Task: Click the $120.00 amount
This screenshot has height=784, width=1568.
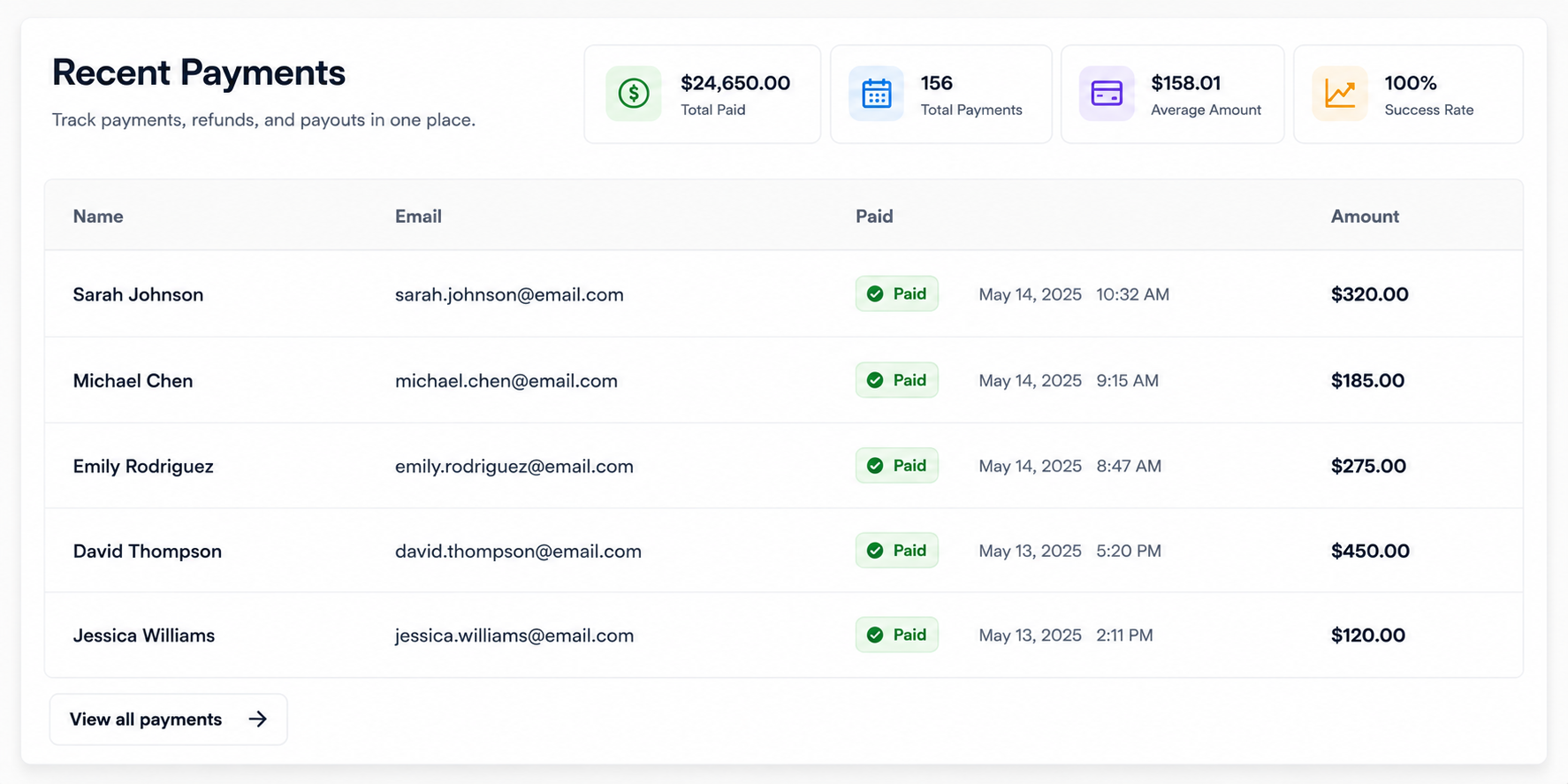Action: pos(1368,636)
